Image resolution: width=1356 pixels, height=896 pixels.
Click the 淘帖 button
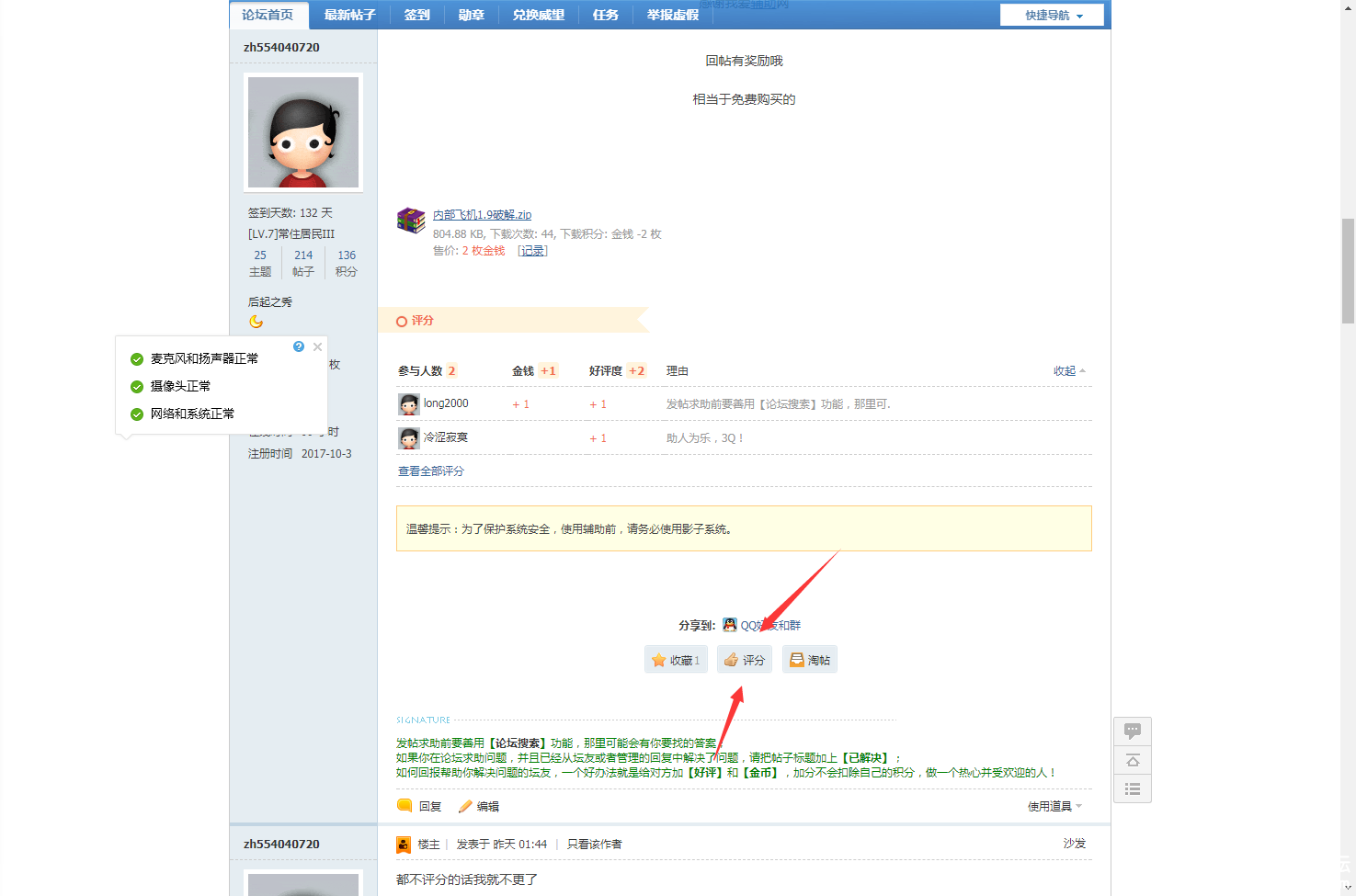coord(810,660)
